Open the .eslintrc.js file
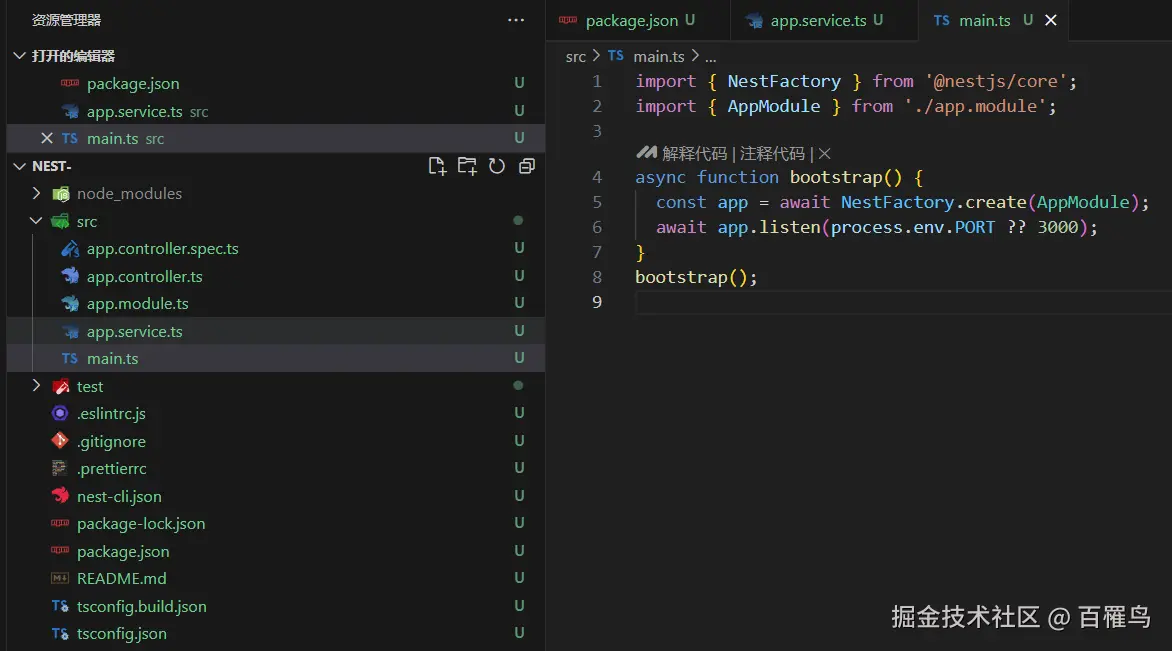This screenshot has height=651, width=1172. coord(276,413)
